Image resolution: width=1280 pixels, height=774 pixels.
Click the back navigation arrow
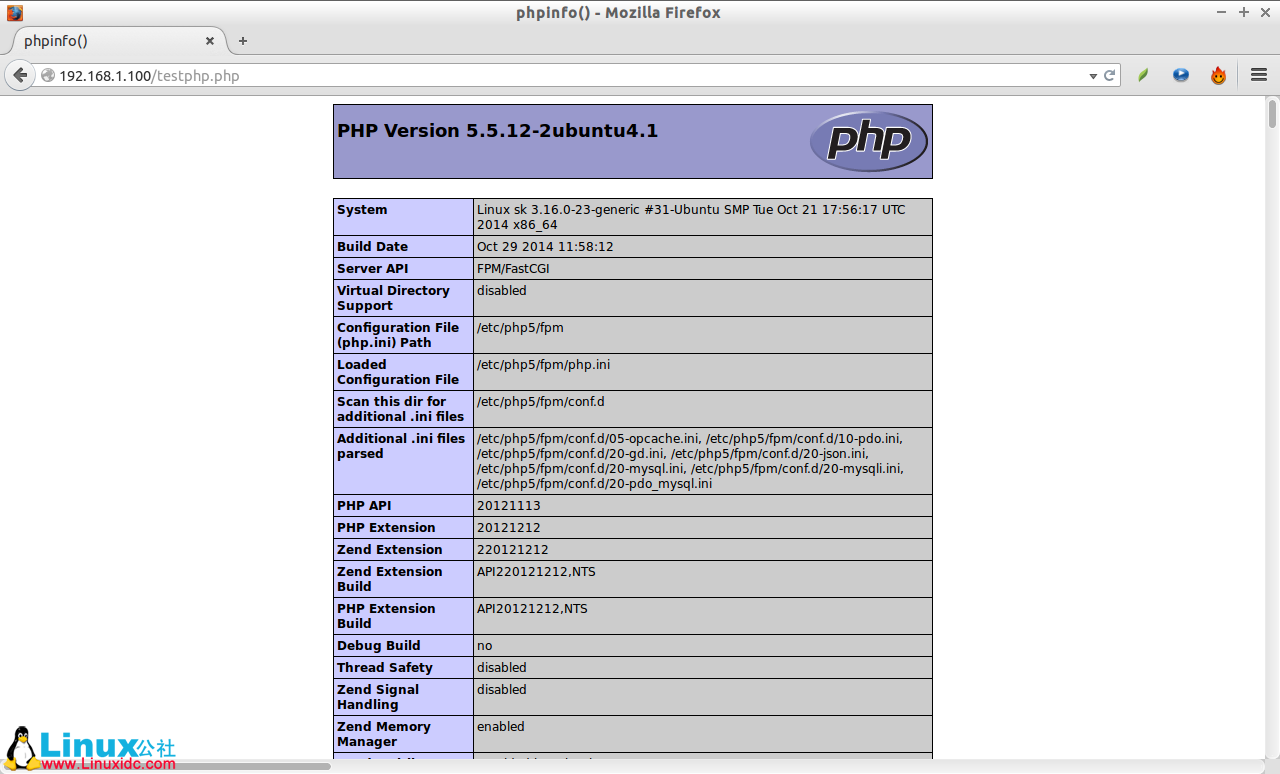coord(20,75)
